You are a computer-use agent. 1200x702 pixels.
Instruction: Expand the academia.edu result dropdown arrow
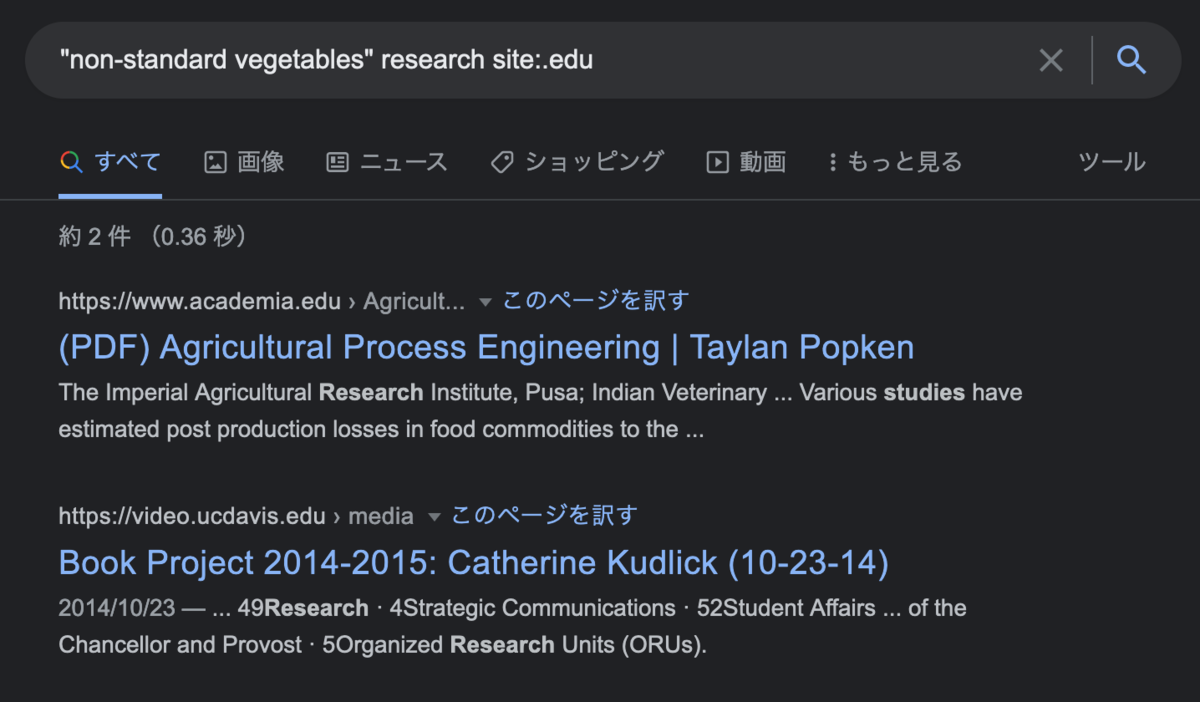point(485,301)
